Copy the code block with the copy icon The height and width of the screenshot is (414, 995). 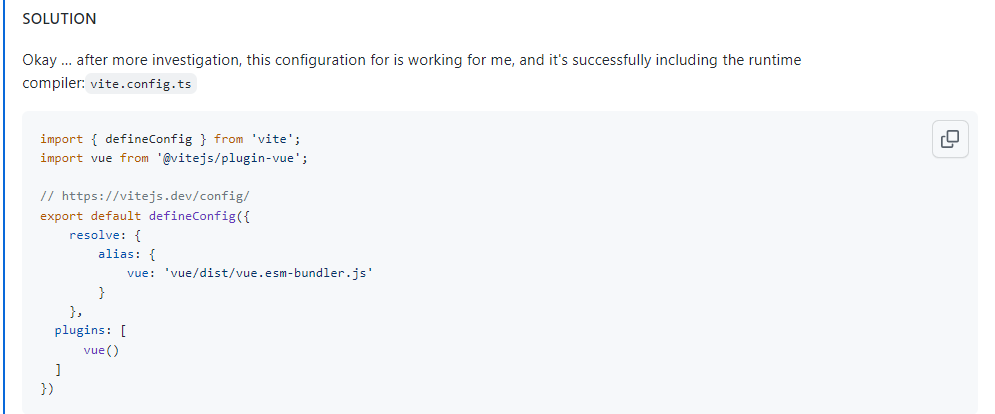click(x=950, y=139)
